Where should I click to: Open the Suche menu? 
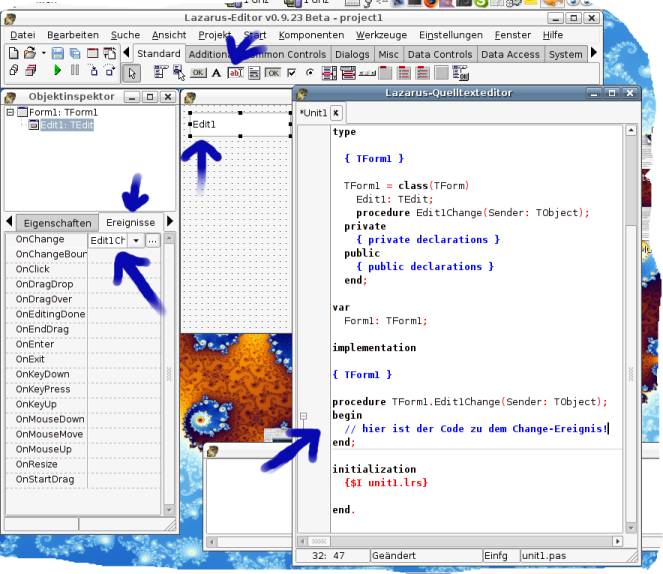coord(125,35)
